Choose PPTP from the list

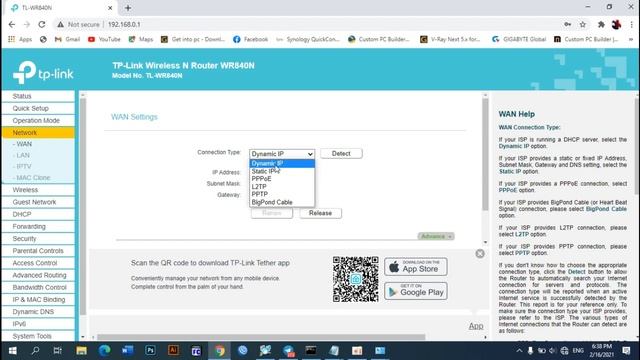point(282,194)
